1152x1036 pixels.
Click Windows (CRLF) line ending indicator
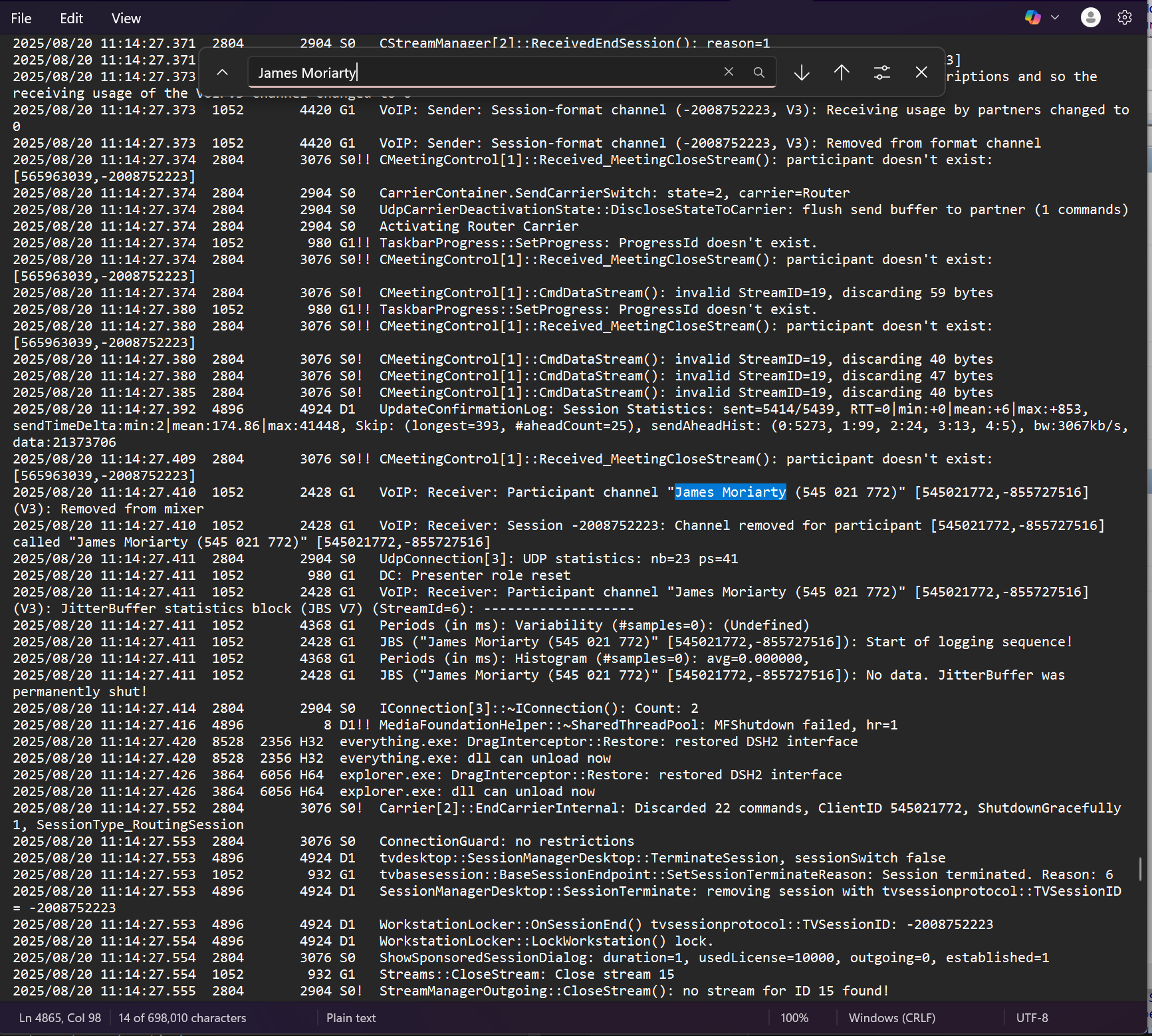(x=891, y=1018)
